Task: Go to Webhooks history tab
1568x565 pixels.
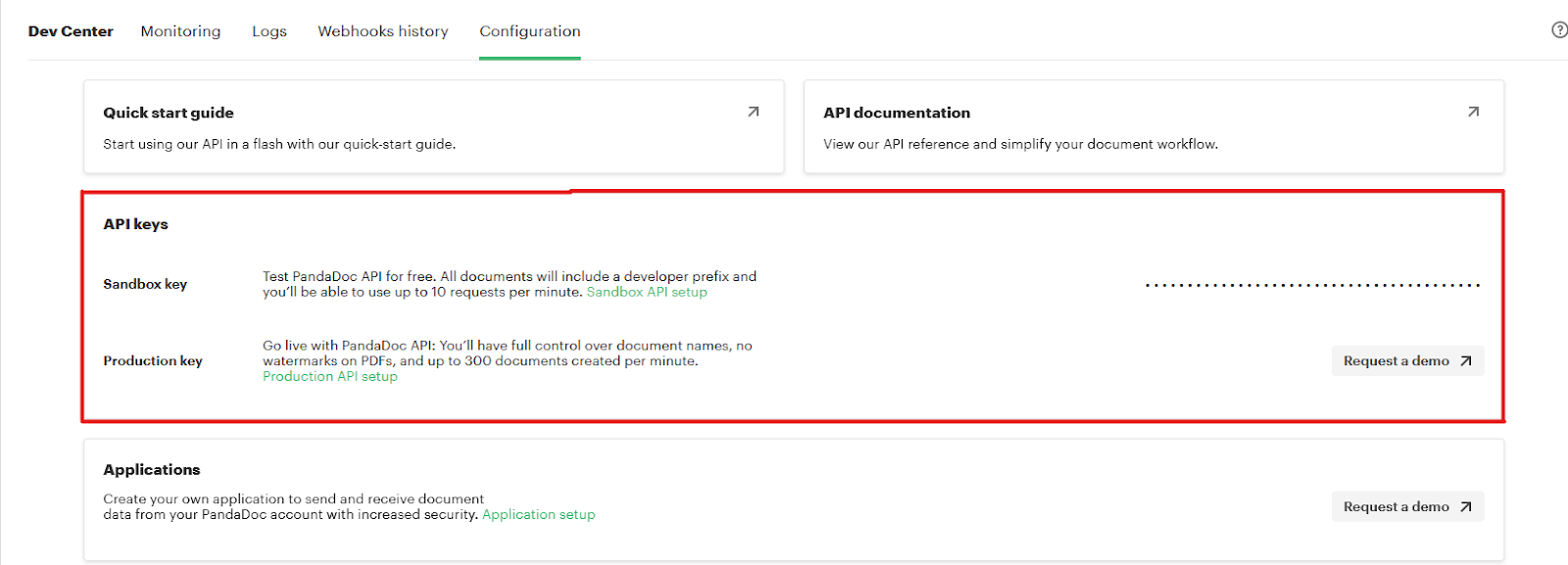Action: tap(383, 31)
